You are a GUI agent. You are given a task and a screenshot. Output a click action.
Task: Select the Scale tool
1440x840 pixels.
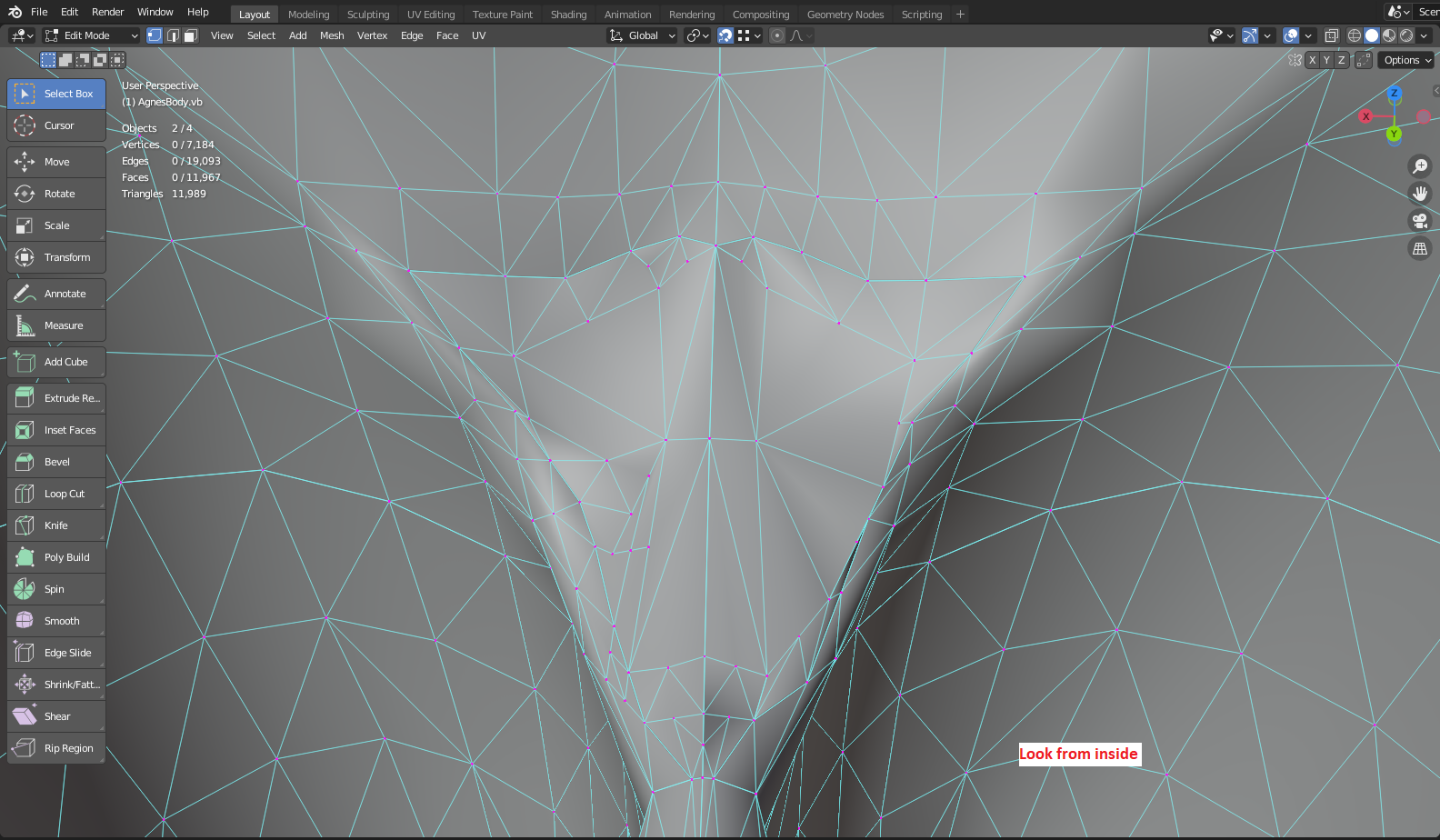click(56, 225)
